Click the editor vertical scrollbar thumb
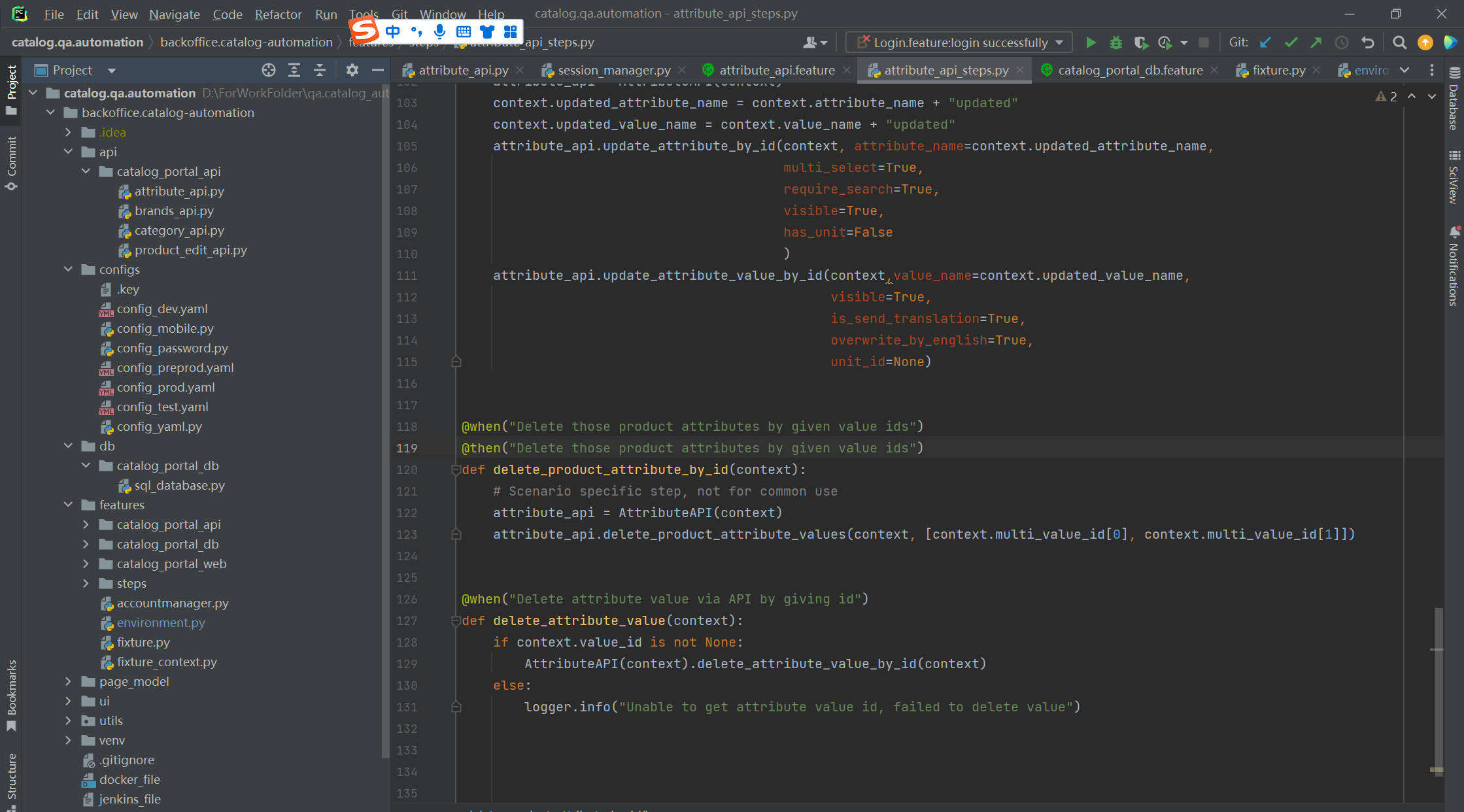The image size is (1464, 812). tap(1438, 692)
